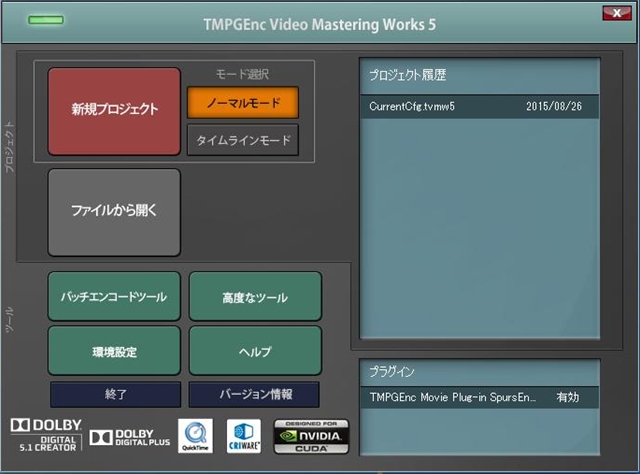Select TMPGEnc Movie Plug-in SpursEn... plugin row

click(480, 397)
